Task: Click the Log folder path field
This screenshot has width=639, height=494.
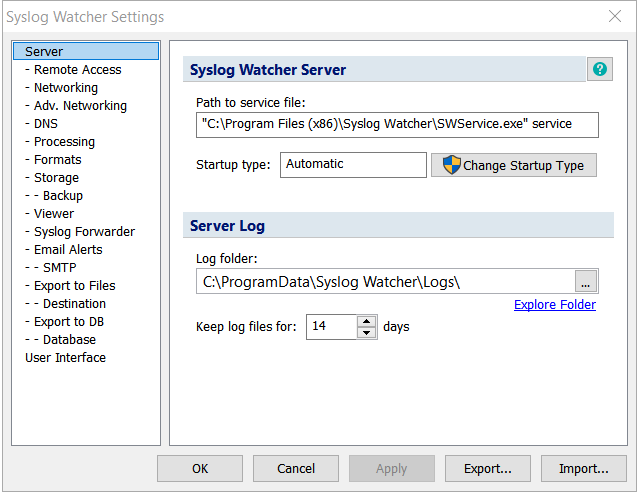Action: pyautogui.click(x=386, y=281)
